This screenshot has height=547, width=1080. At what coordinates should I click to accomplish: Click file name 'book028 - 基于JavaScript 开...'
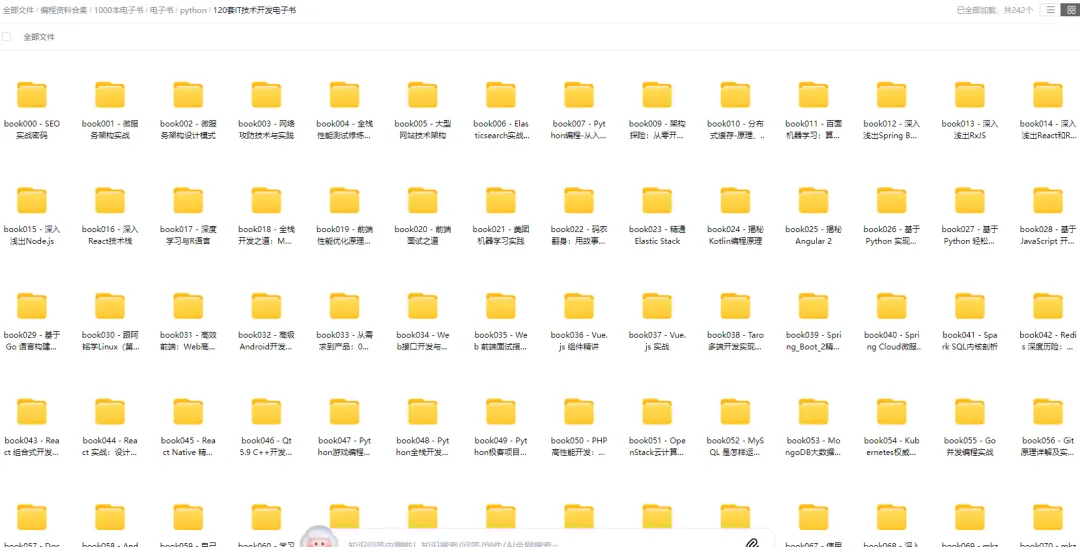coord(1048,235)
